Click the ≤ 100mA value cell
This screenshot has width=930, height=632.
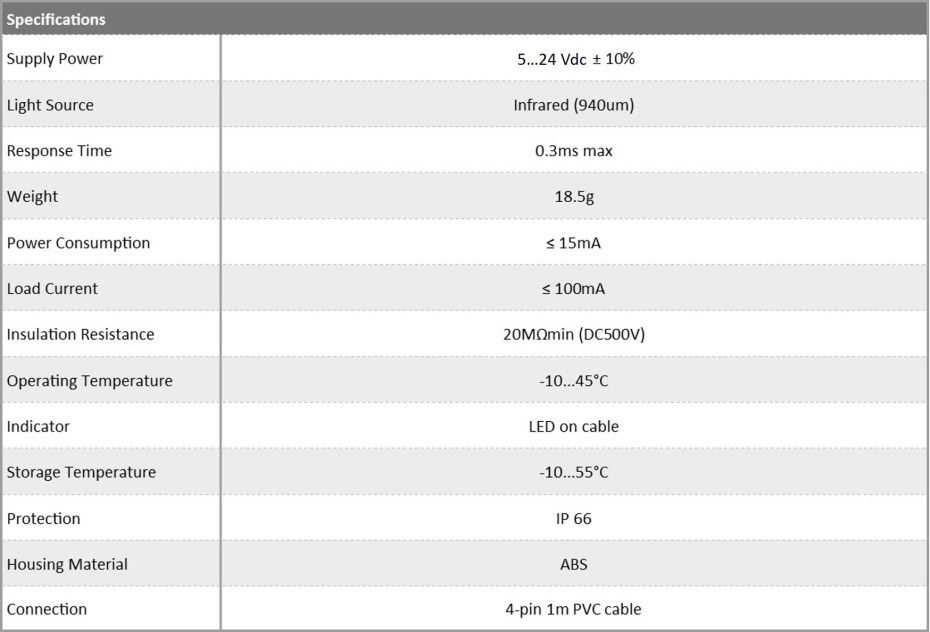tap(573, 289)
